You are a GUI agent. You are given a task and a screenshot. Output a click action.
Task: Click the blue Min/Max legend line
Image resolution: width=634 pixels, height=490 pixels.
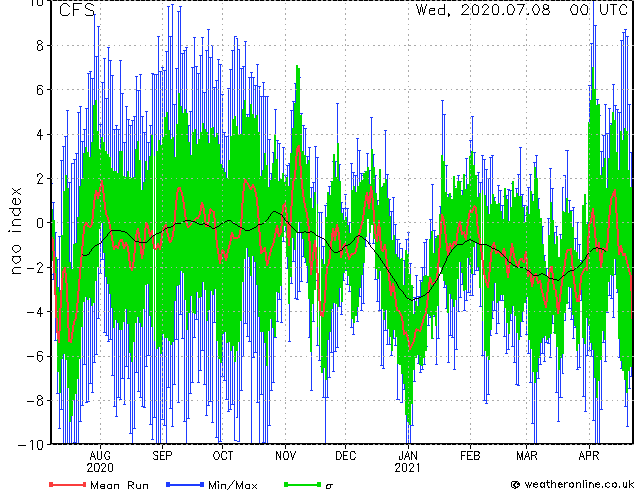tap(185, 484)
